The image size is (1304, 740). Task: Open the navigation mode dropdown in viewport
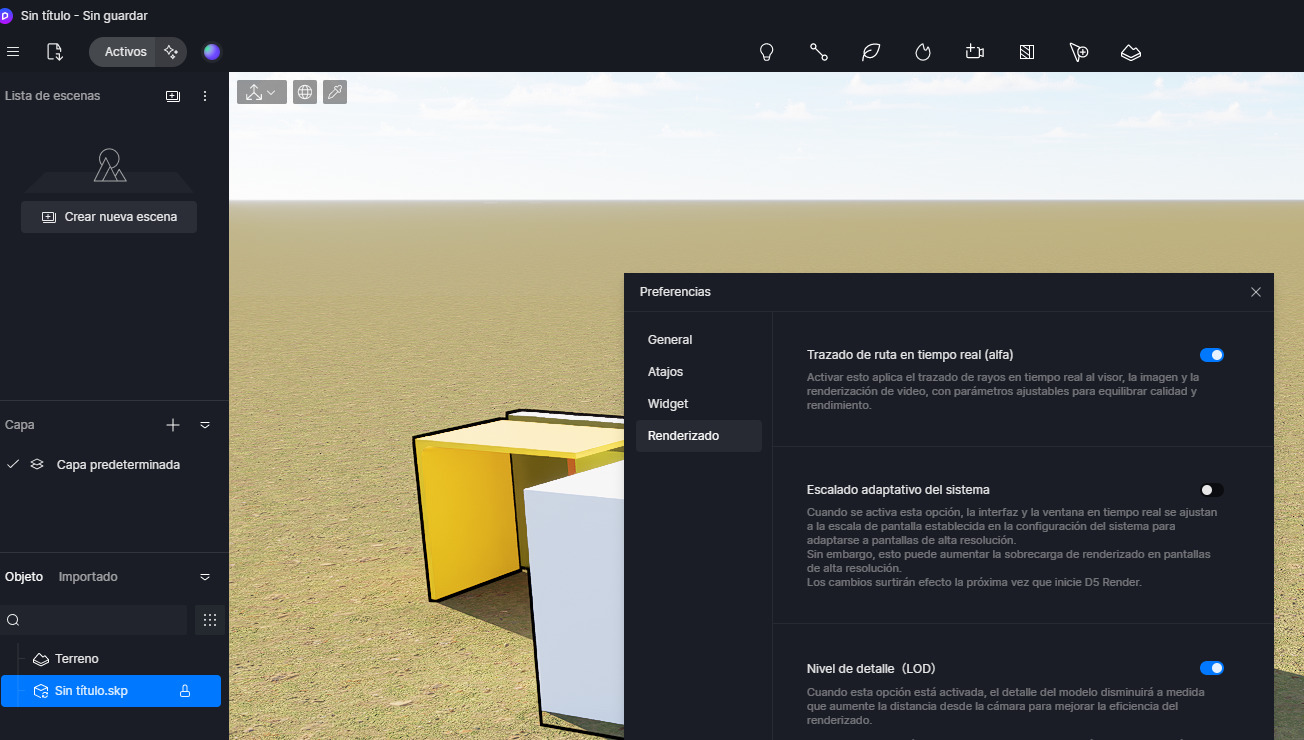coord(262,92)
